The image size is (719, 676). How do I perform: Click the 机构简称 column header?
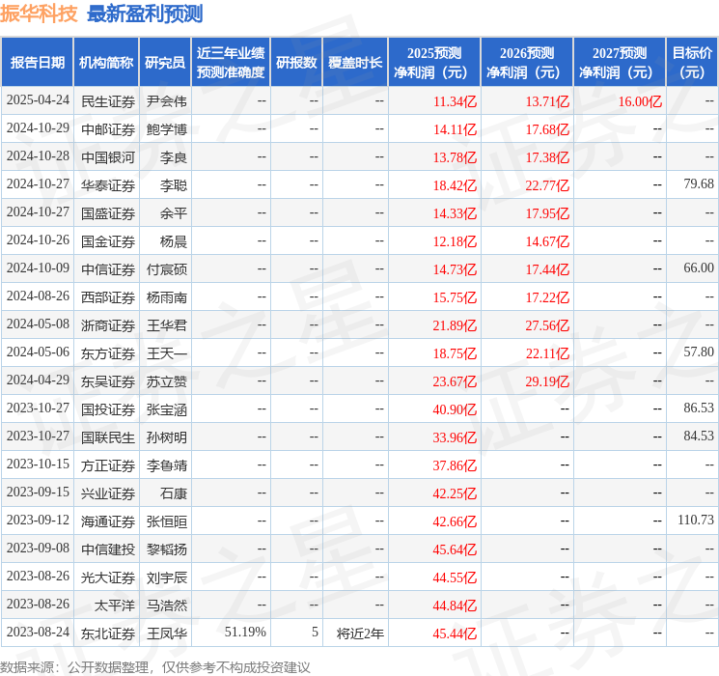click(105, 63)
